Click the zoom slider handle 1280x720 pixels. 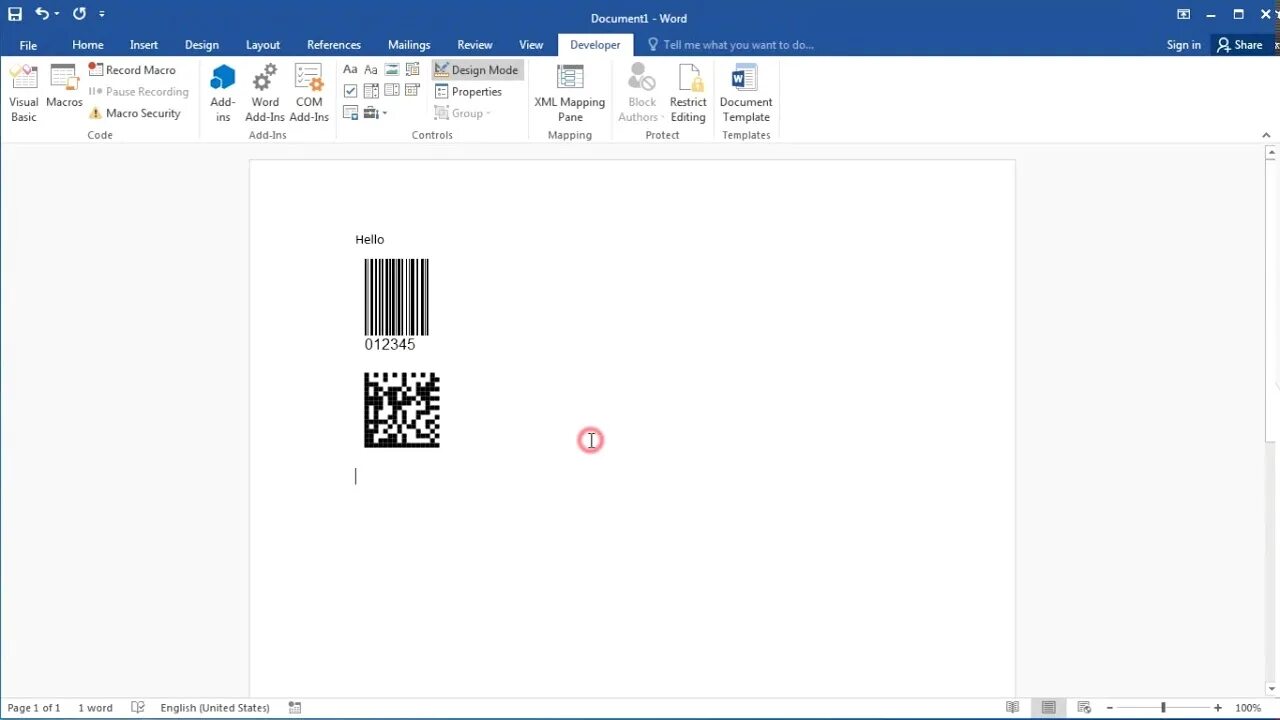(1163, 708)
